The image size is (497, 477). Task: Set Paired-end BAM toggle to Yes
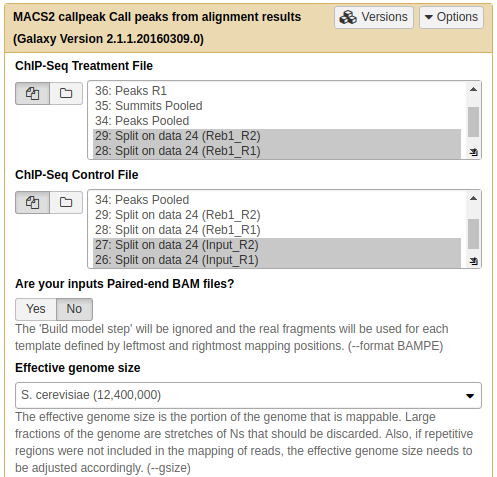pyautogui.click(x=36, y=309)
